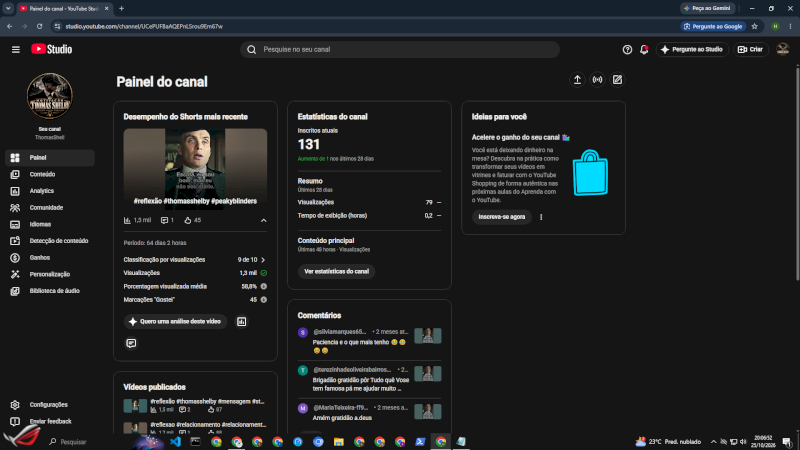Click the Inscreva-se agora button
The image size is (800, 450).
(502, 217)
